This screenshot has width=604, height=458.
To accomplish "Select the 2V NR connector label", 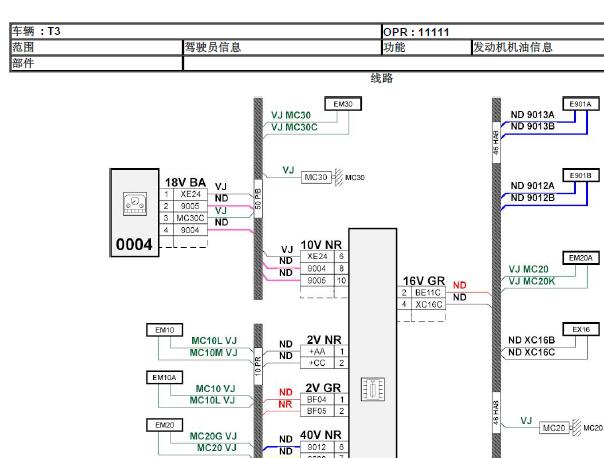I will [324, 340].
